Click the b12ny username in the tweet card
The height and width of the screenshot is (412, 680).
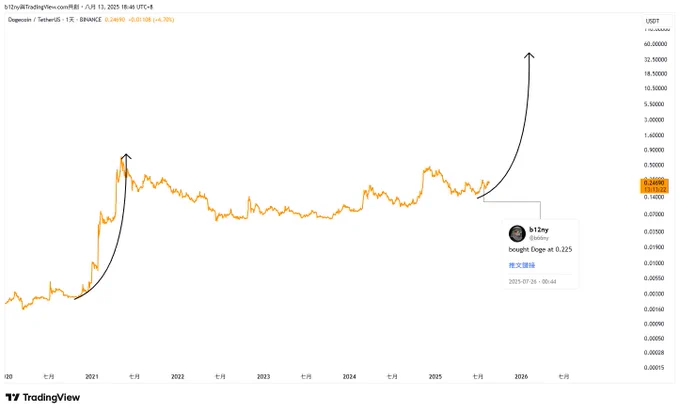(x=539, y=229)
